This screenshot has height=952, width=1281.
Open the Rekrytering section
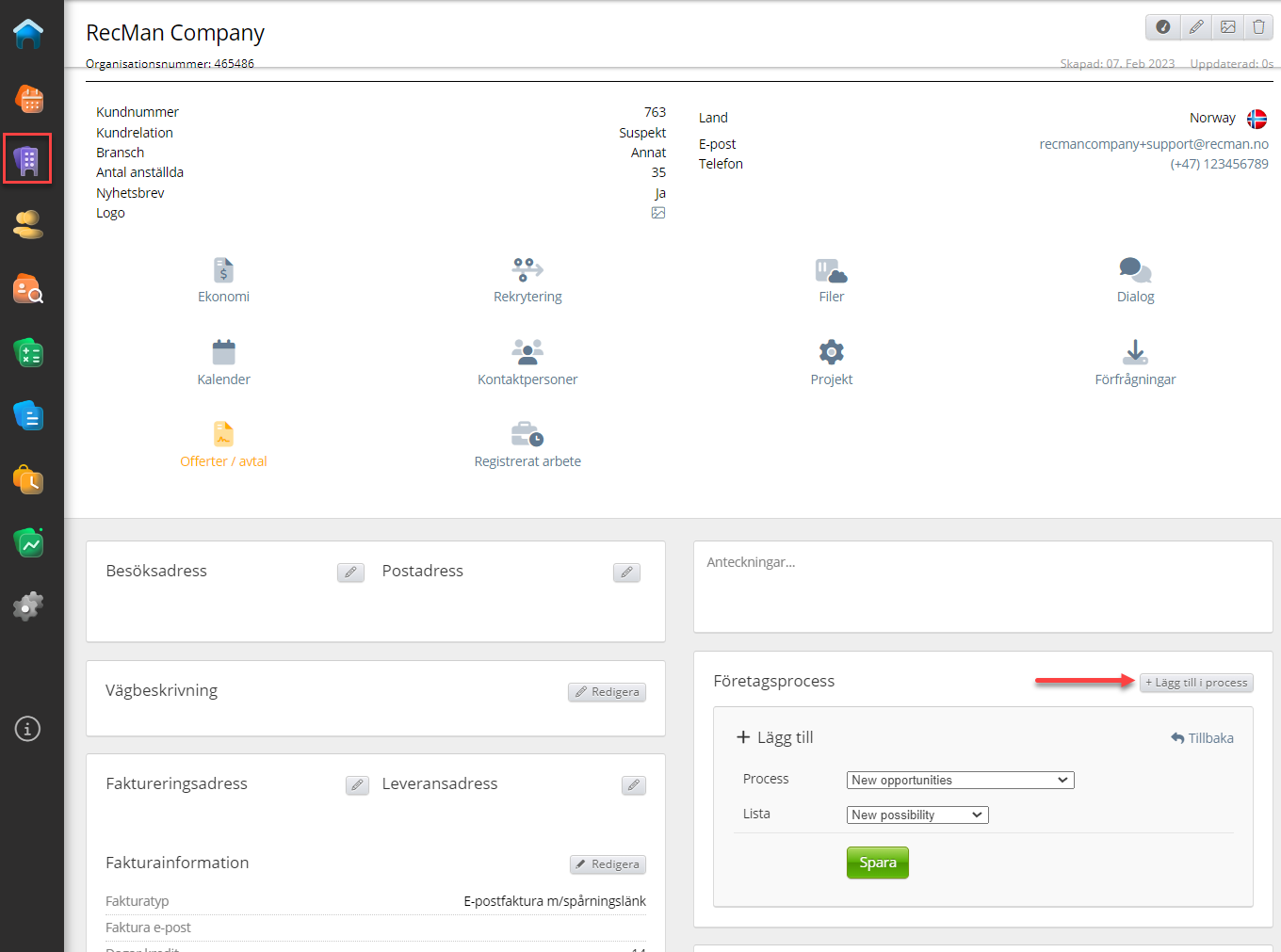527,281
